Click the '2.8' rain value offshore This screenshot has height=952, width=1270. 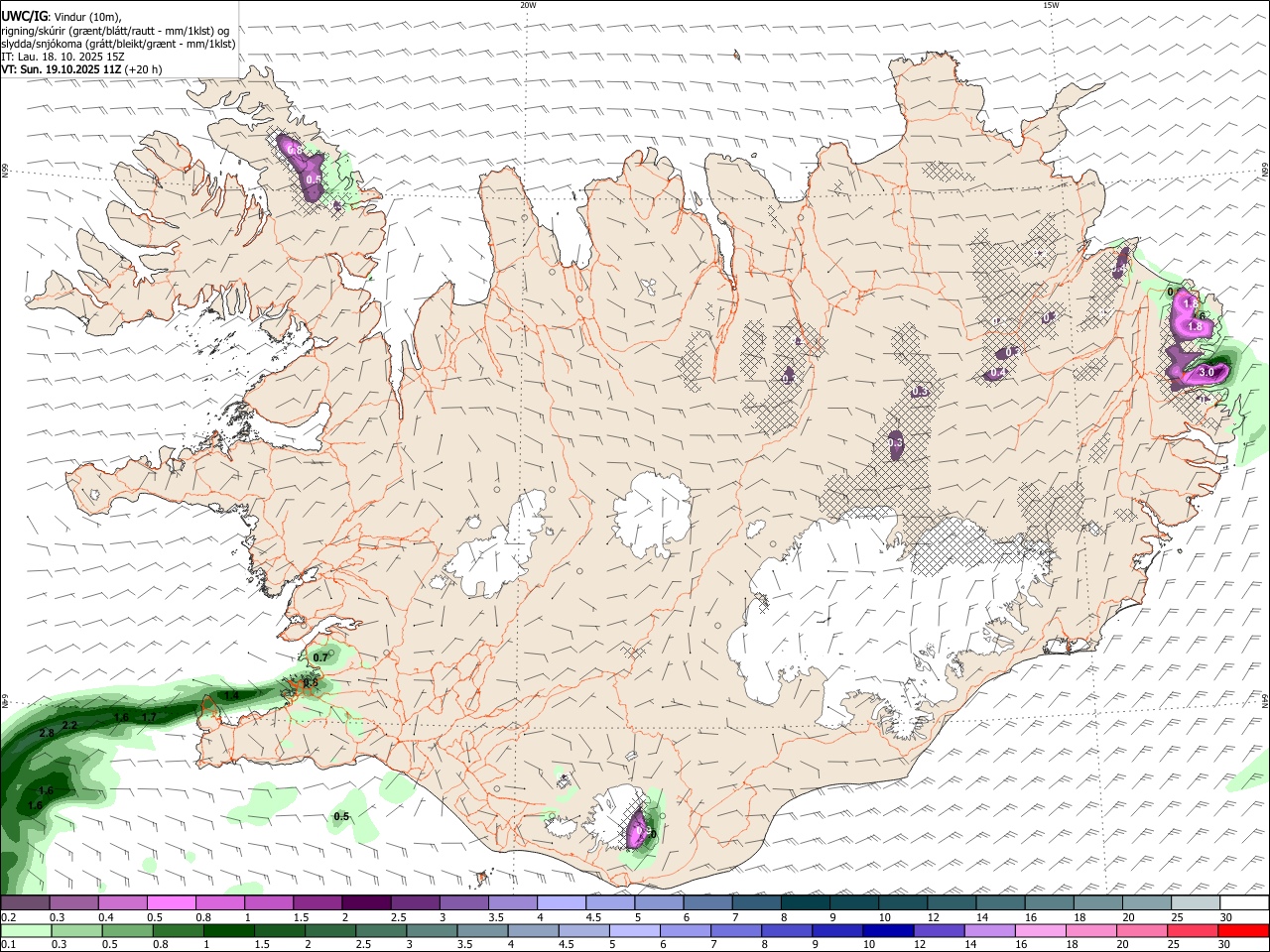tap(46, 733)
